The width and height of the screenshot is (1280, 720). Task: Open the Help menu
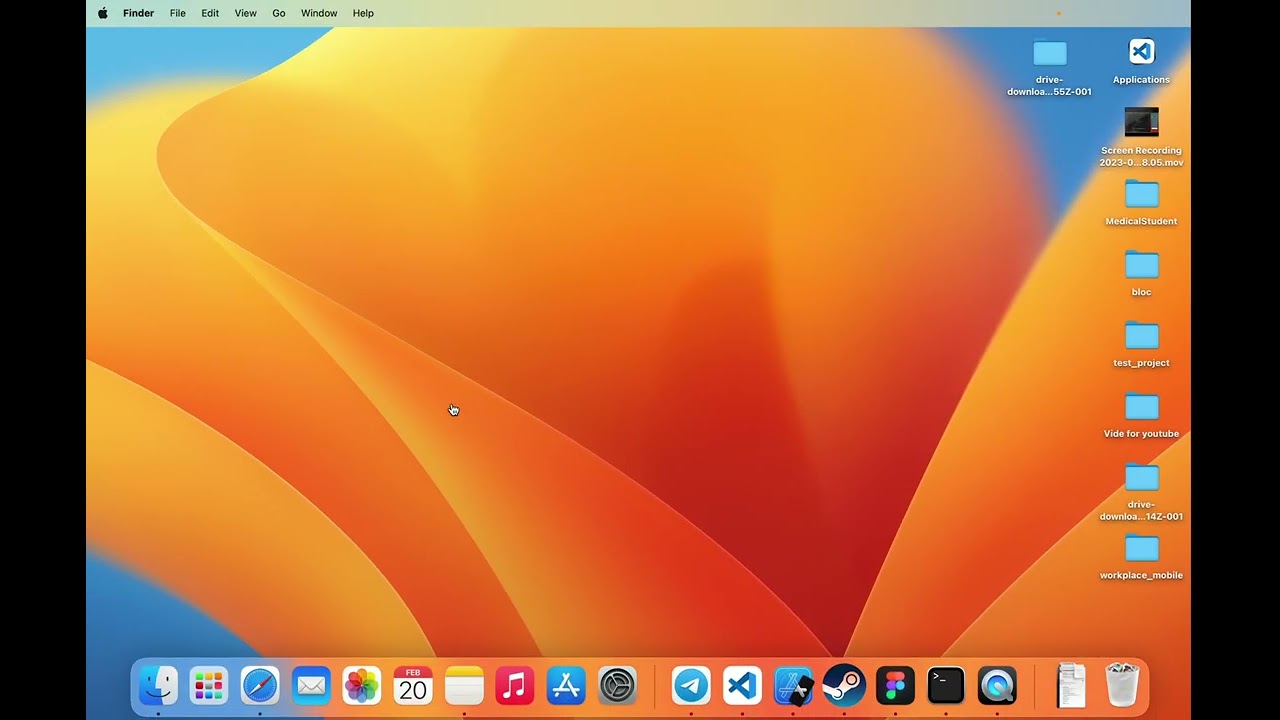(363, 13)
